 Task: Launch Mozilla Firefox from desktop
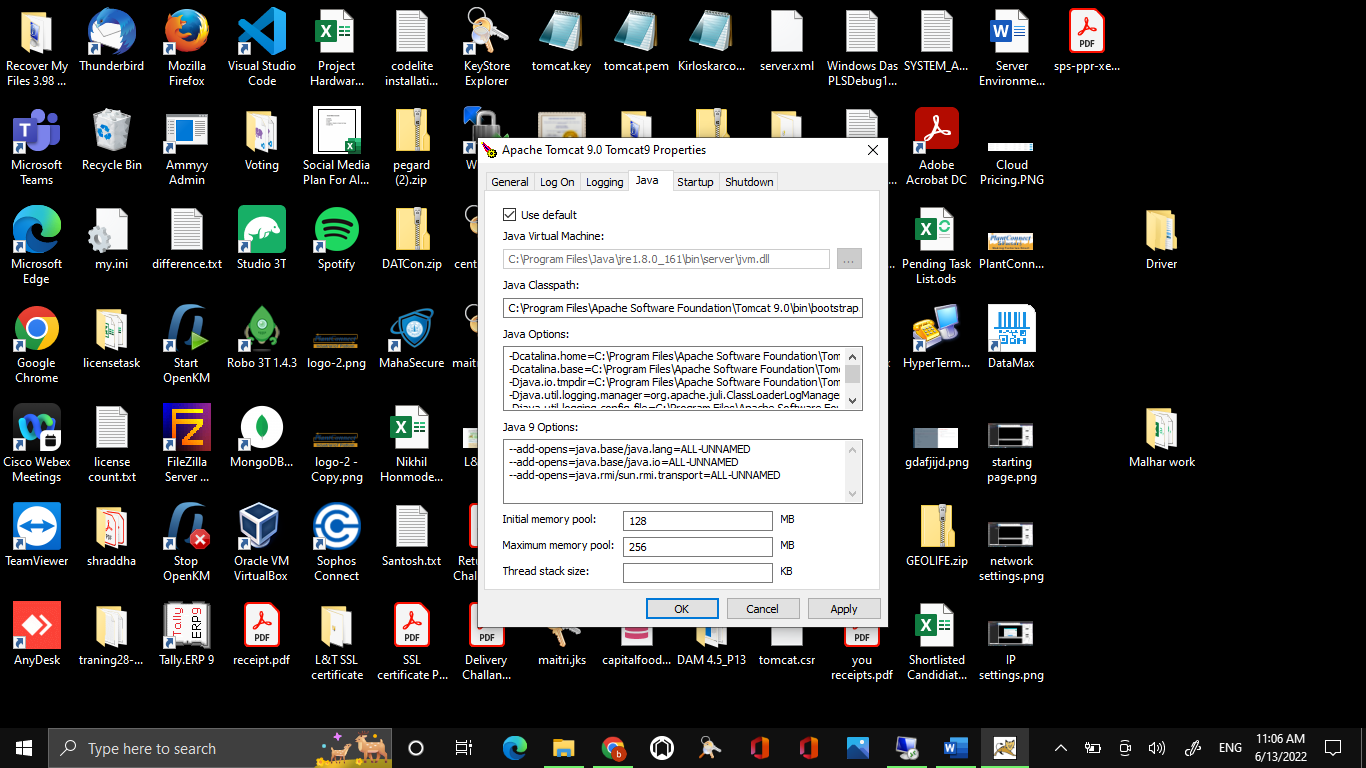186,46
